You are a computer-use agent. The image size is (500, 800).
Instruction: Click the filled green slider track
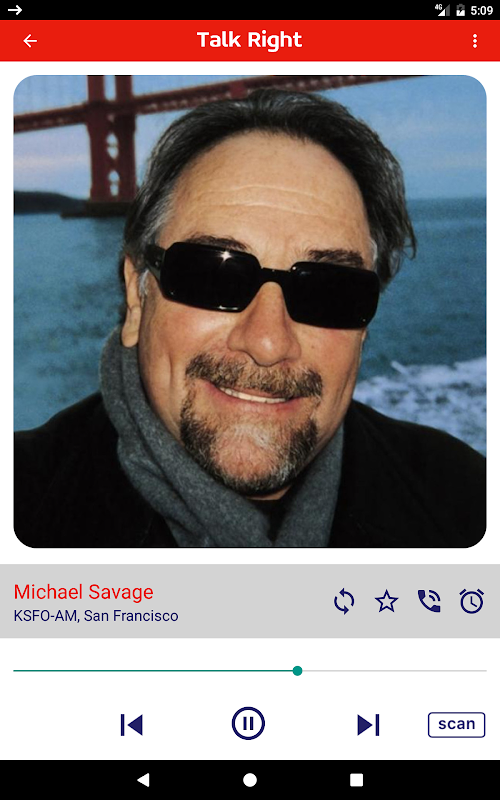(x=153, y=671)
